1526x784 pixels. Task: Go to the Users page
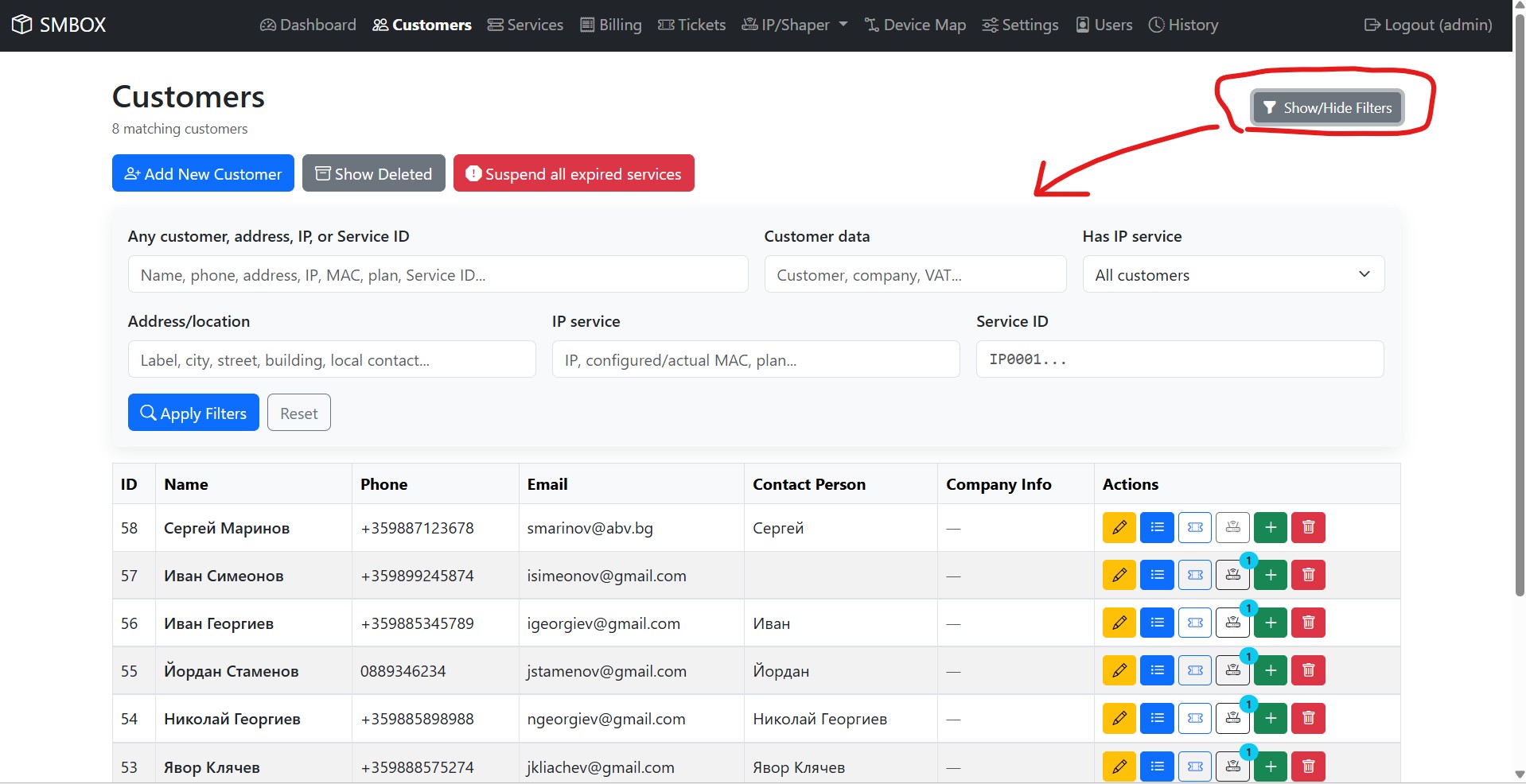click(x=1104, y=25)
